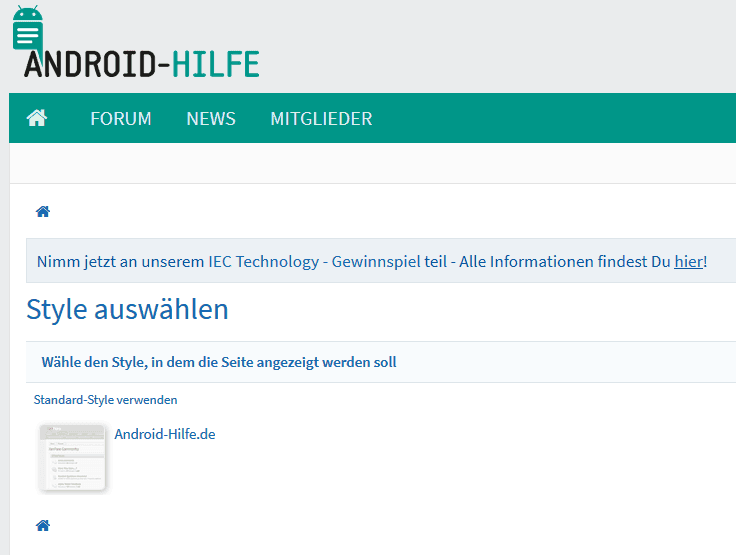Click the Android-Hilfe logo
This screenshot has width=736, height=555.
[x=136, y=42]
